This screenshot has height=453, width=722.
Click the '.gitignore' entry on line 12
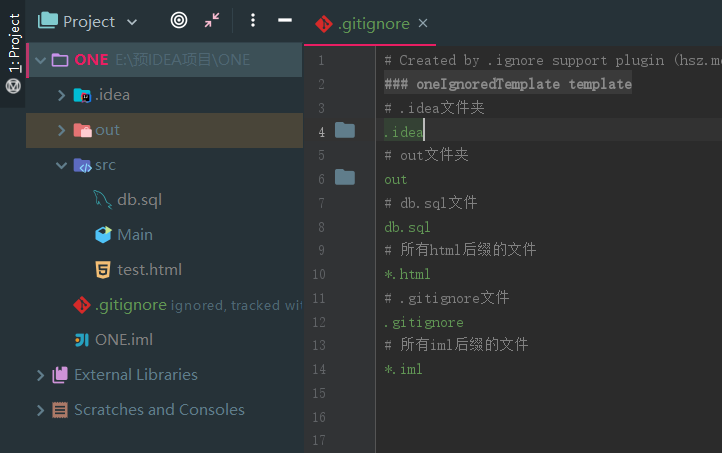click(x=424, y=322)
